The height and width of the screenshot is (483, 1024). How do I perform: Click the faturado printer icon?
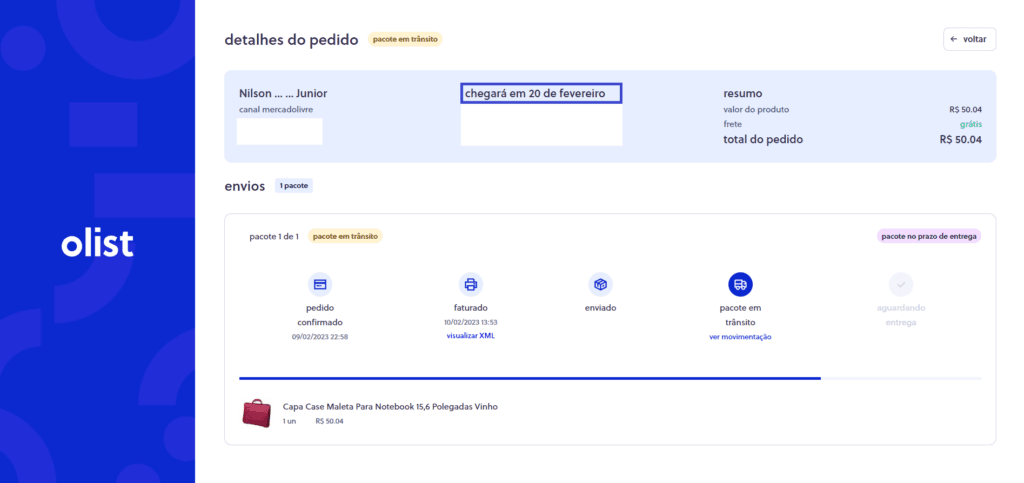pos(470,285)
